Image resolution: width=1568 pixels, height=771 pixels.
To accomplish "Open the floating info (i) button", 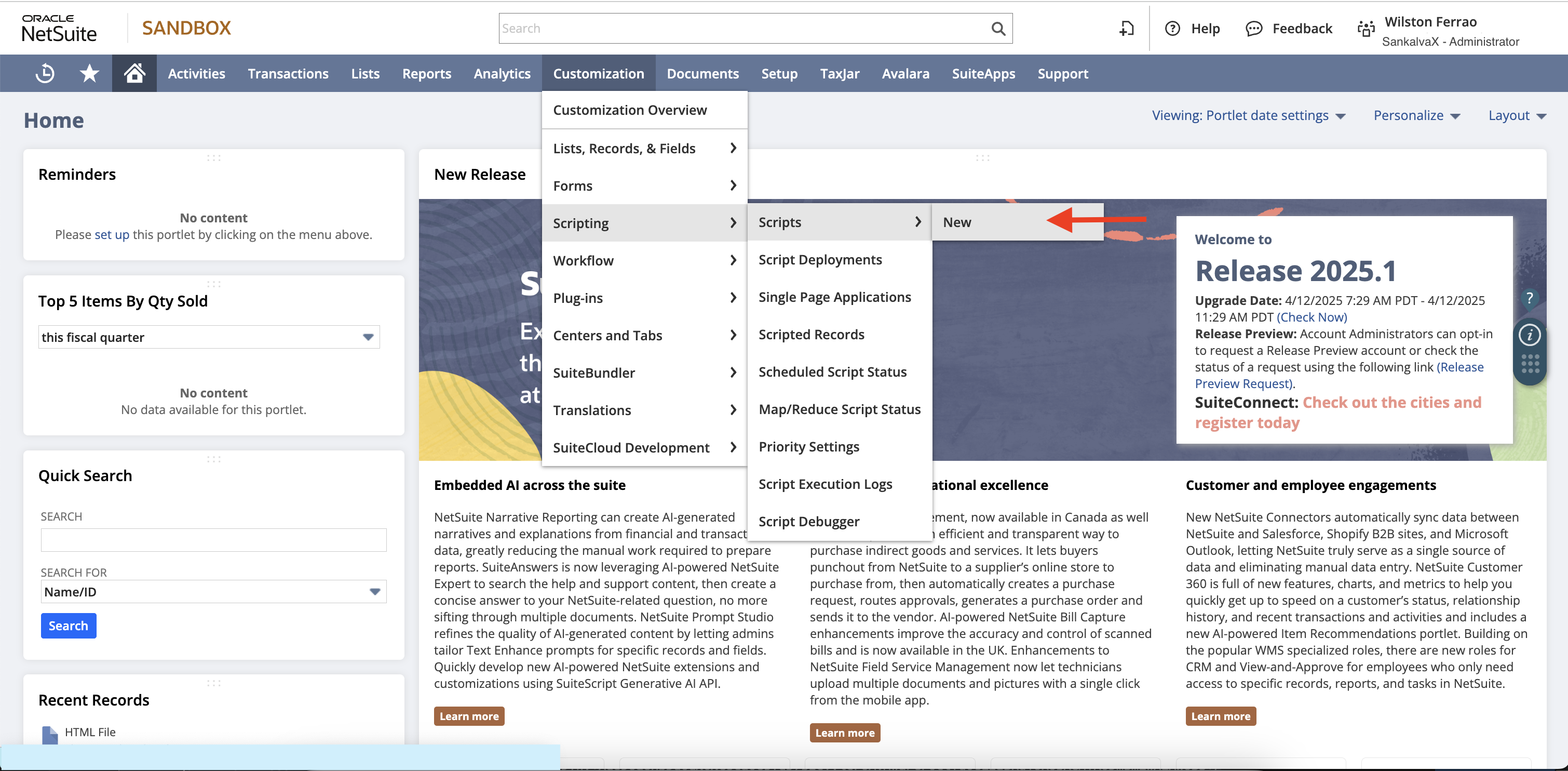I will point(1530,335).
